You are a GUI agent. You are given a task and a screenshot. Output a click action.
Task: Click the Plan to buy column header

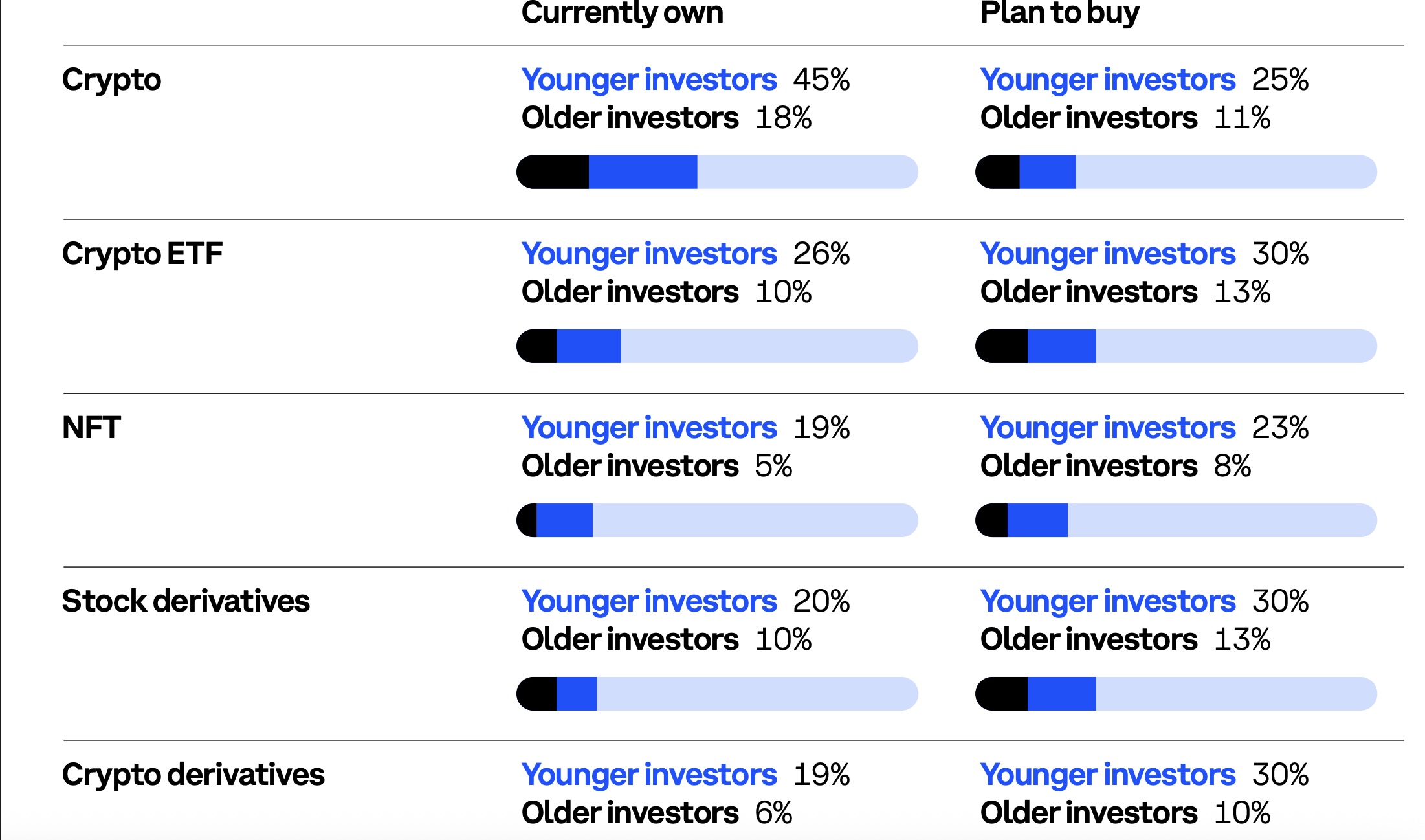point(1059,13)
